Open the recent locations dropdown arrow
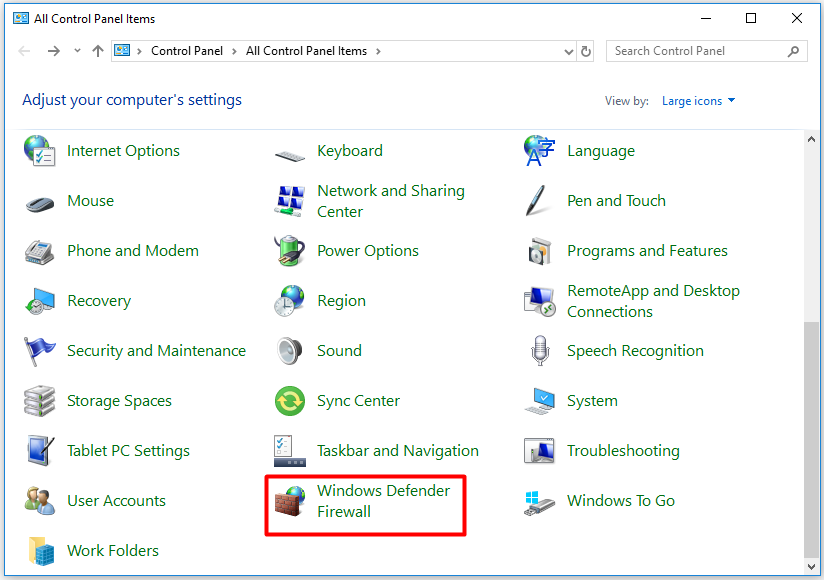Screen dimensions: 824x580 tap(77, 51)
